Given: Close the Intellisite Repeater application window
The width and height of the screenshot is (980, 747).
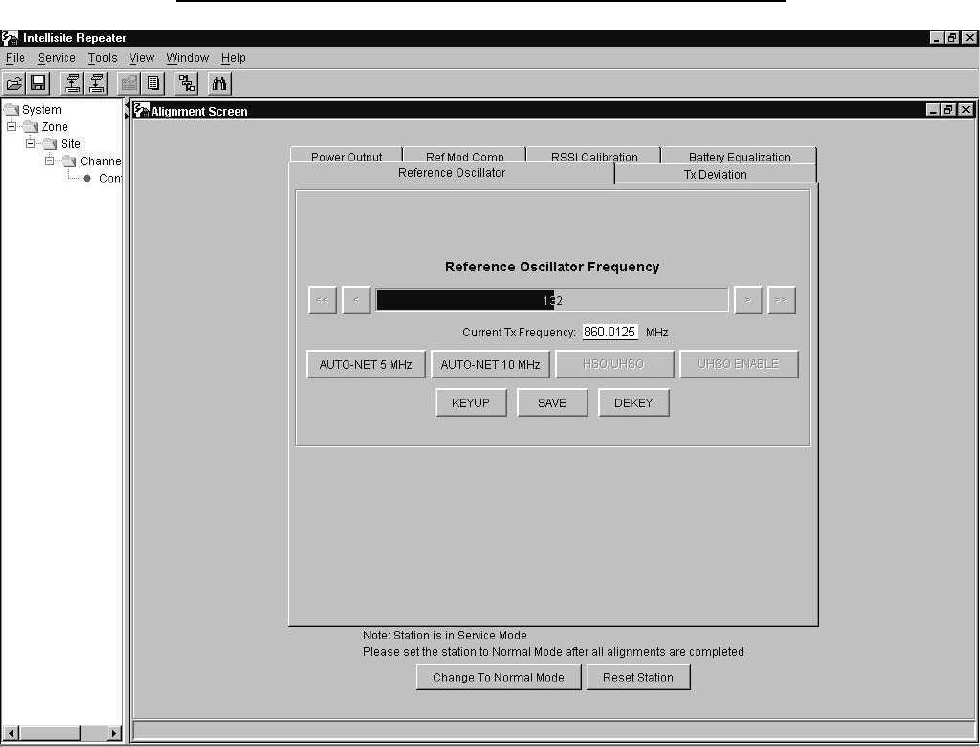Looking at the screenshot, I should 969,38.
